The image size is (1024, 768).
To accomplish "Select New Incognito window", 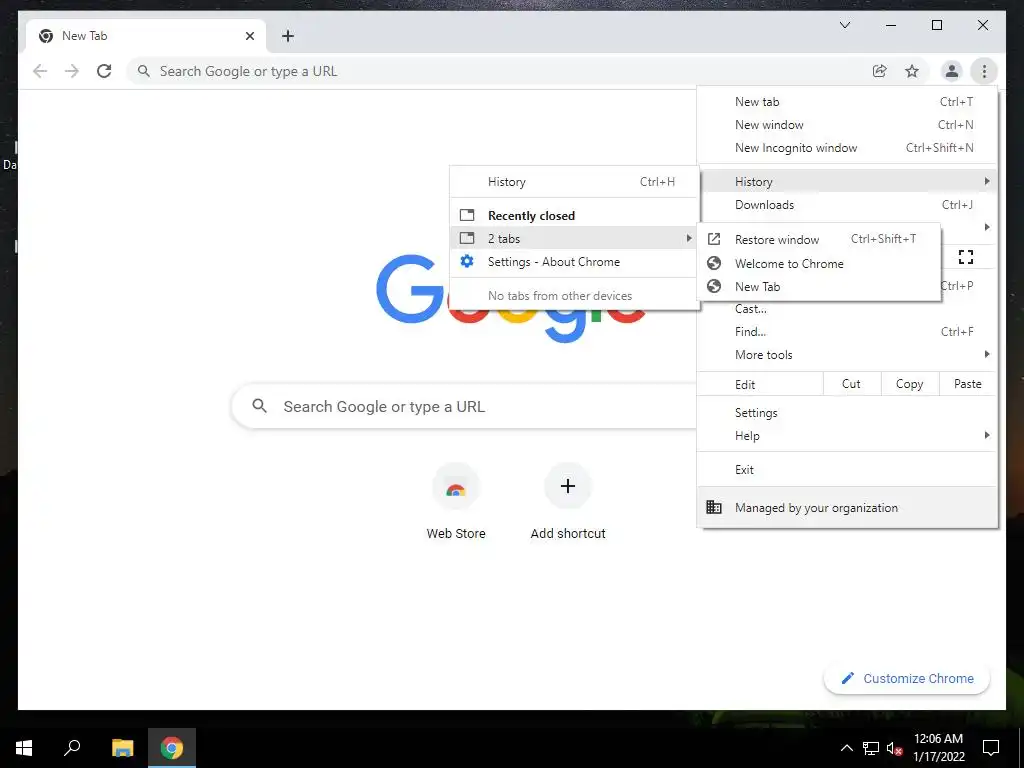I will coord(847,148).
